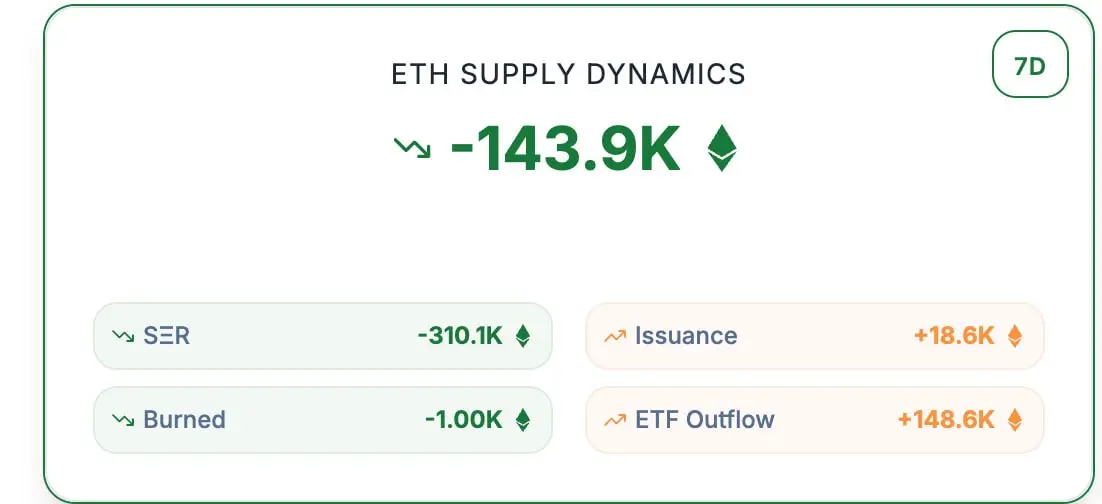Click the down-trend arrow next to Burned
This screenshot has width=1102, height=504.
pos(123,420)
